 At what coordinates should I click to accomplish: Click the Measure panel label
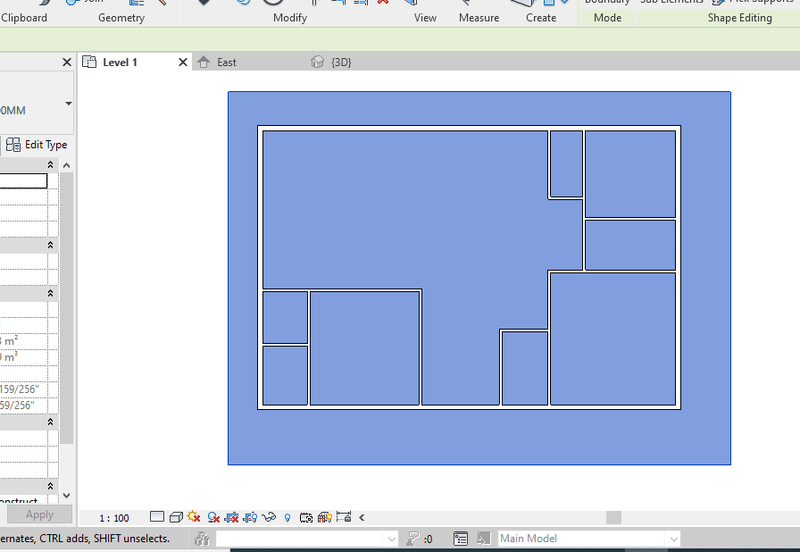[x=479, y=18]
